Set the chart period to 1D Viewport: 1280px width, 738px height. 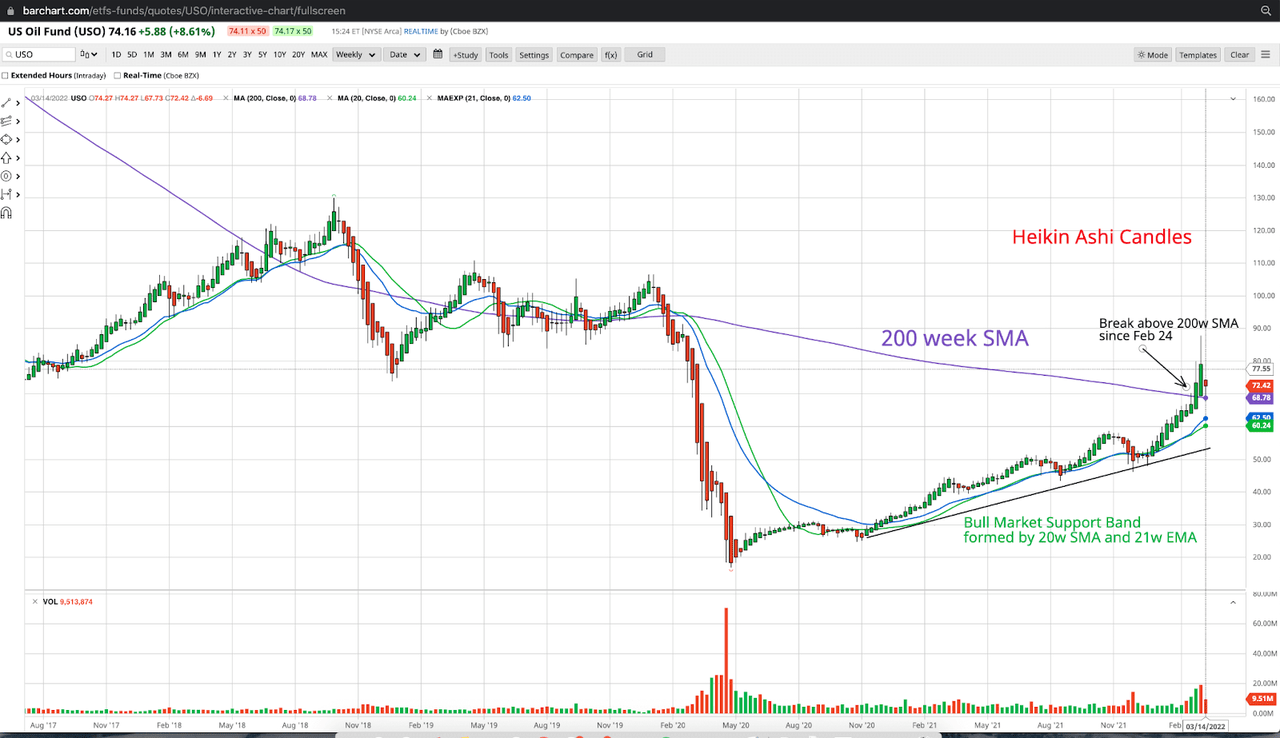(116, 55)
